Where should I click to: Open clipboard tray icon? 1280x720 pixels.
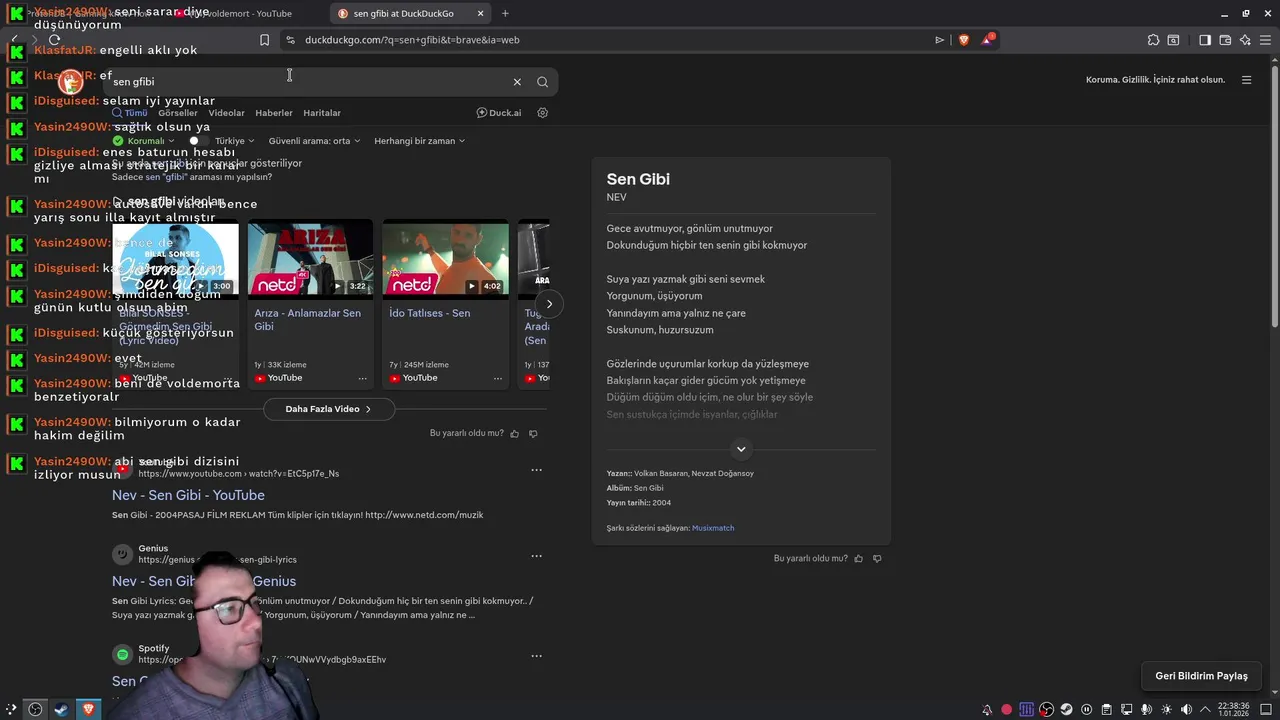1106,709
